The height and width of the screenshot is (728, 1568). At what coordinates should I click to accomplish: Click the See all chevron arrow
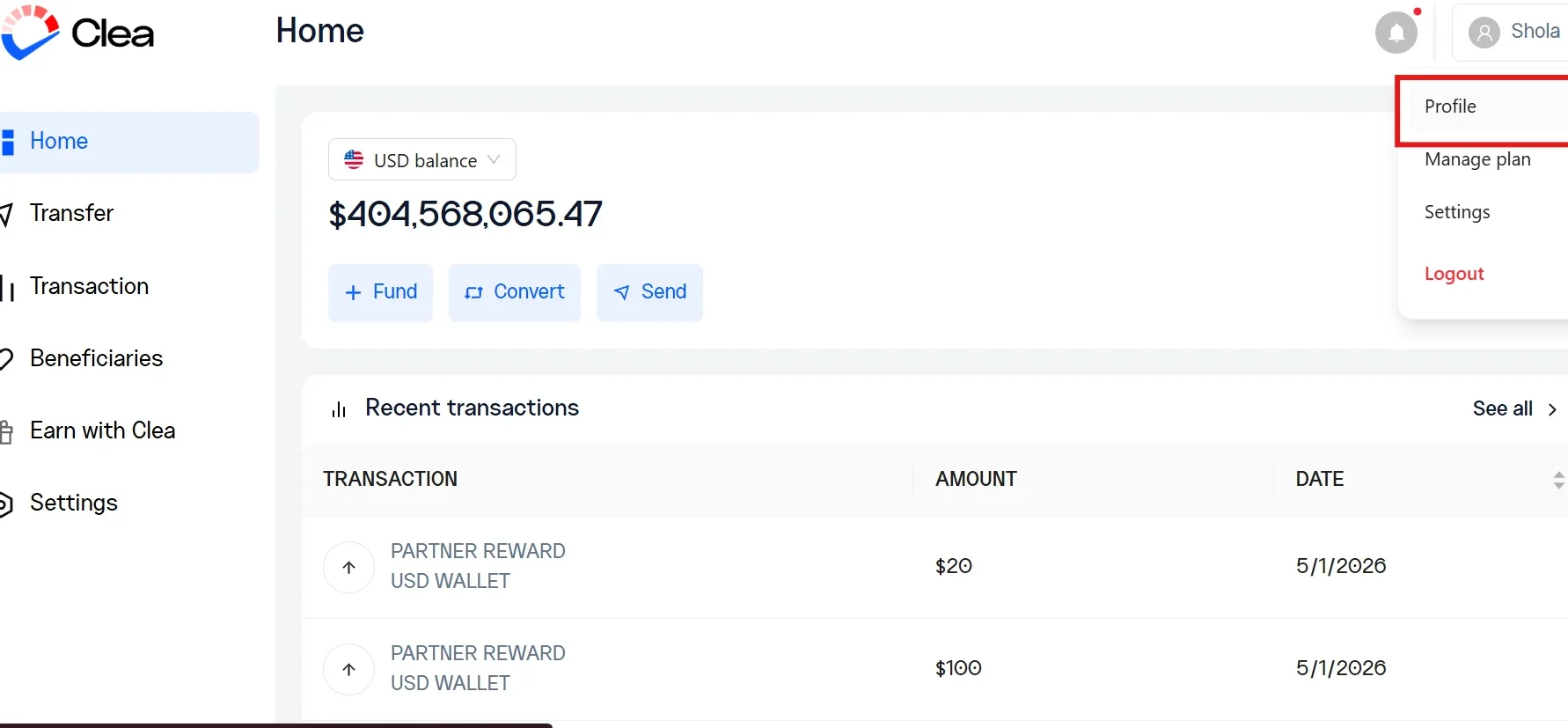point(1552,409)
